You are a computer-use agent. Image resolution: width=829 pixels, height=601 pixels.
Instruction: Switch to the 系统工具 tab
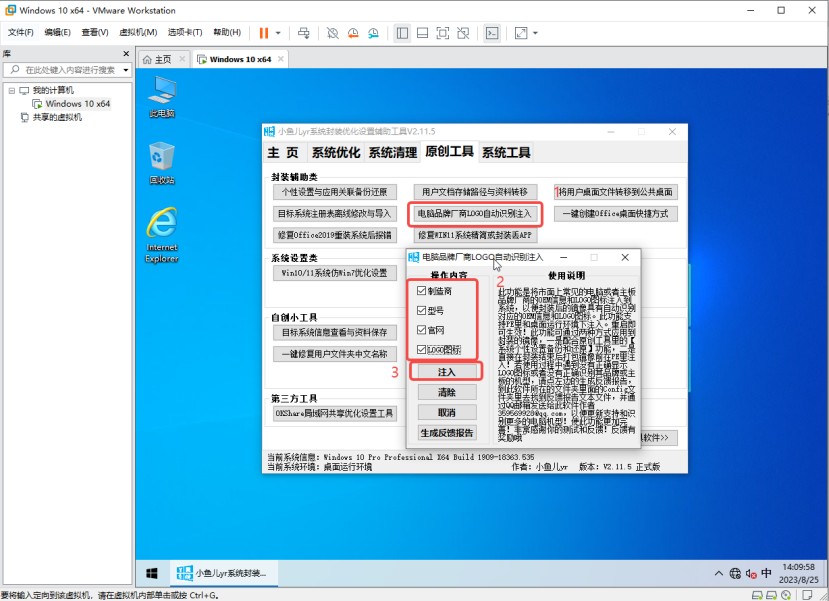506,153
